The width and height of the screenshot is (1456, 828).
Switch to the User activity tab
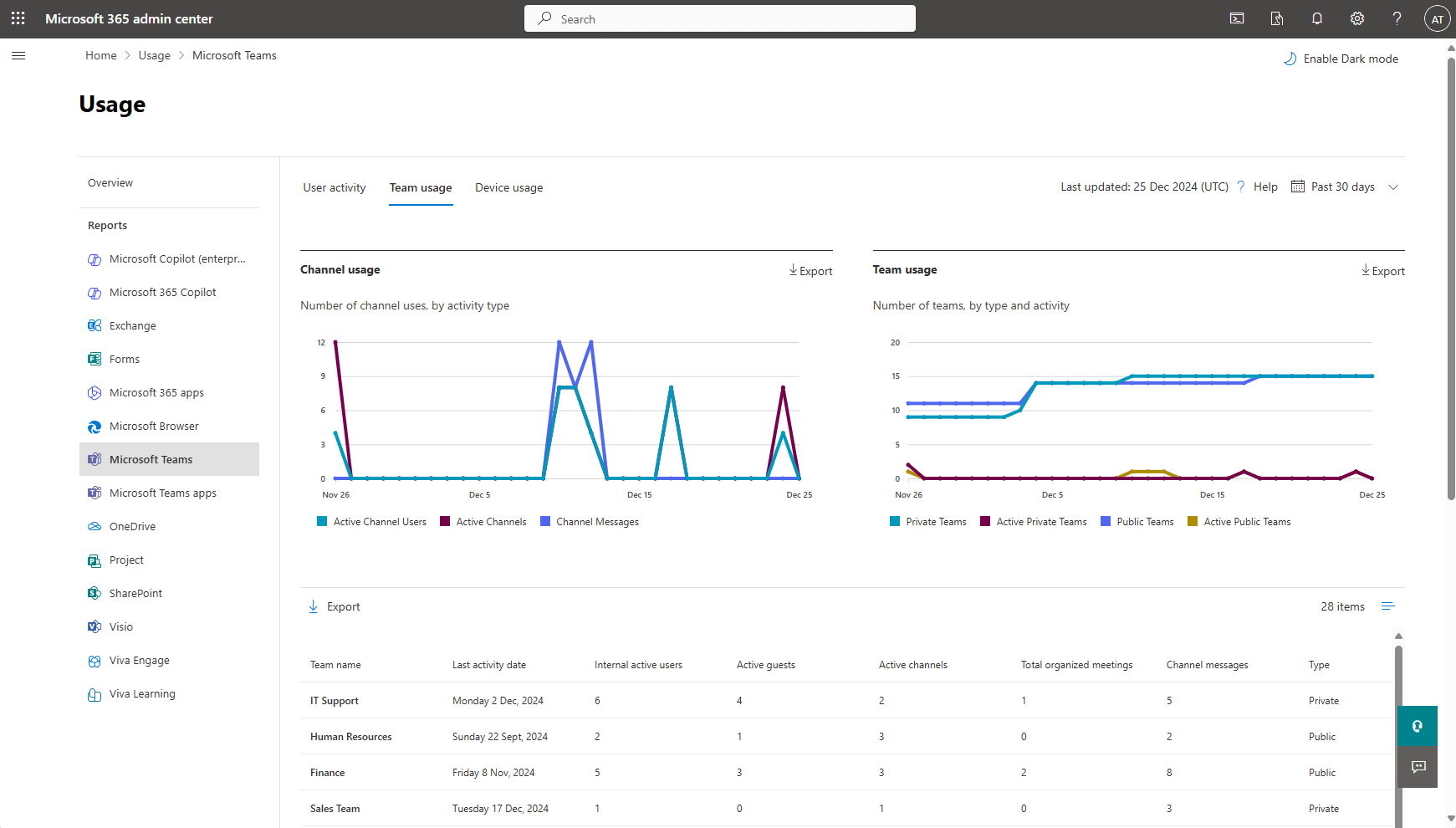[335, 187]
